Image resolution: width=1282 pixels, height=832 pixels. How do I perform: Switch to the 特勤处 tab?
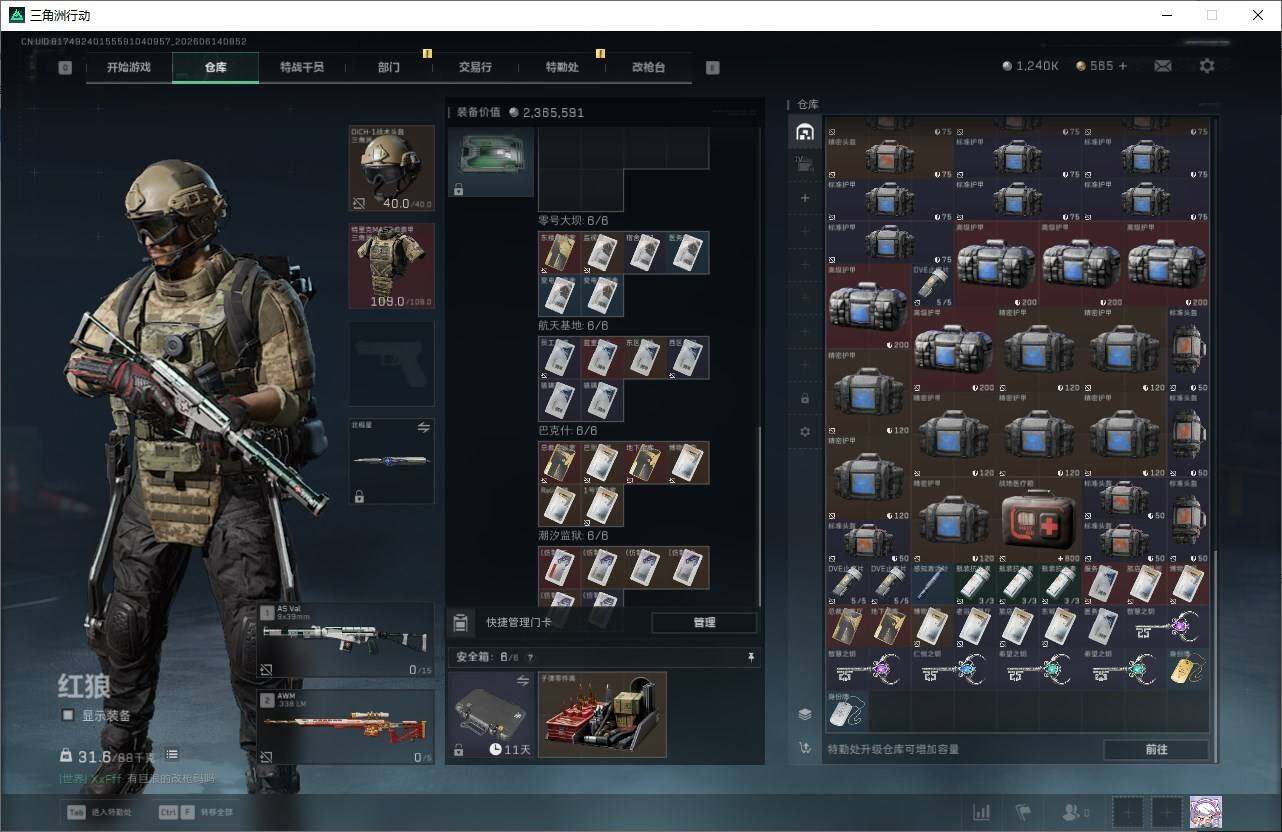point(562,67)
